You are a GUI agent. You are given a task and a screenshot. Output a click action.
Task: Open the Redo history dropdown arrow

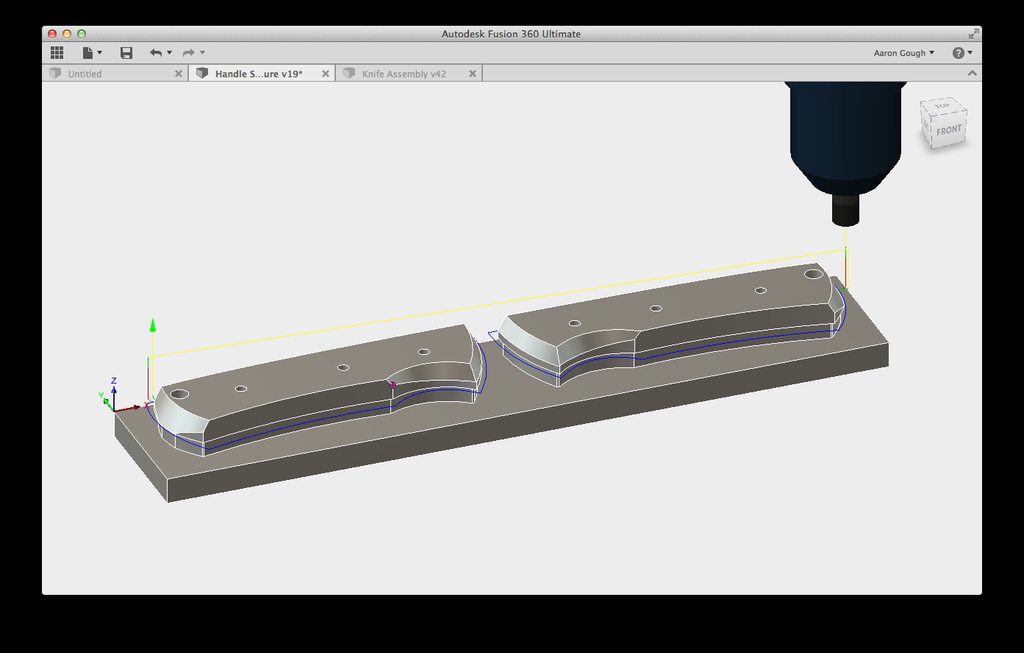click(202, 53)
